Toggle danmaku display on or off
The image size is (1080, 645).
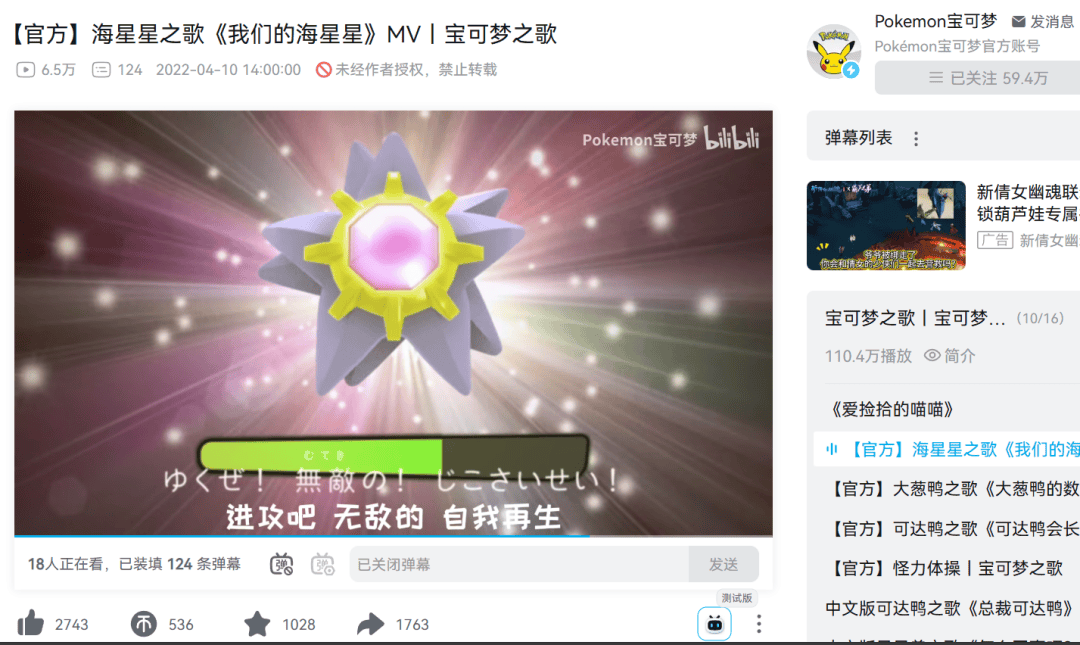point(281,564)
